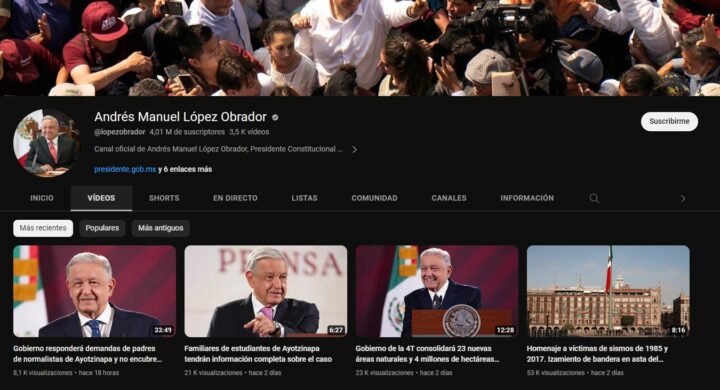
Task: Open title 'Familiares de estudiantes de Ayotzinapa'
Action: point(258,354)
